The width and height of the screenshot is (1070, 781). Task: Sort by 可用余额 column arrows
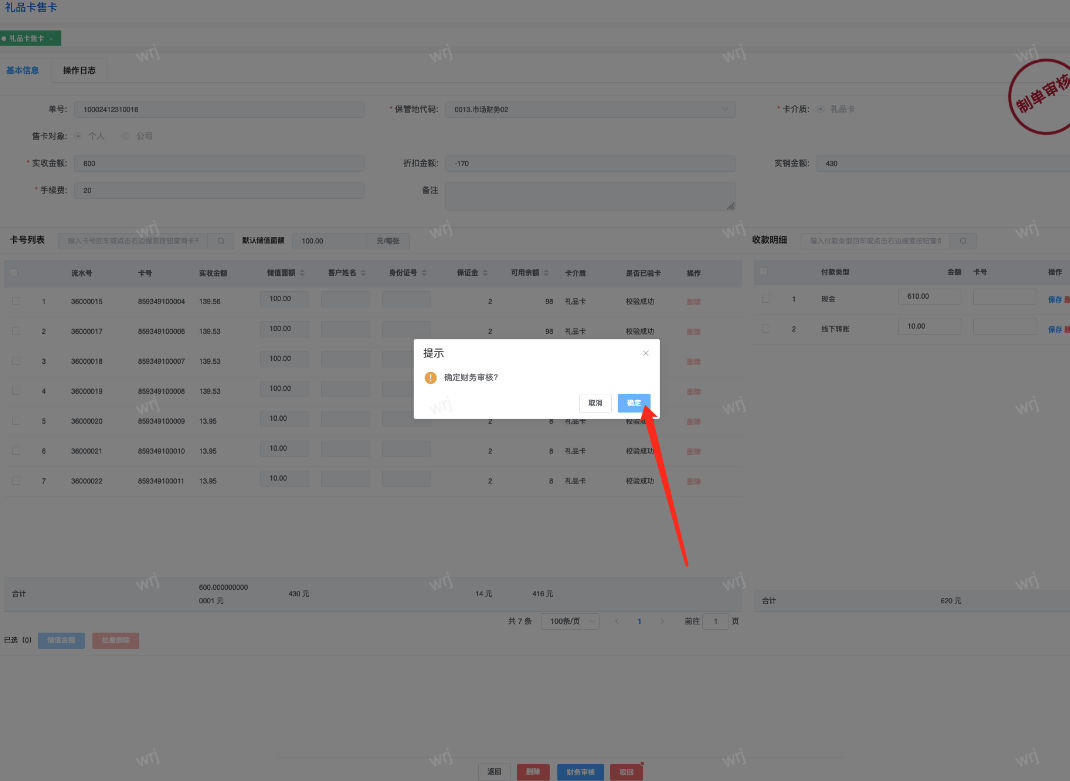546,273
